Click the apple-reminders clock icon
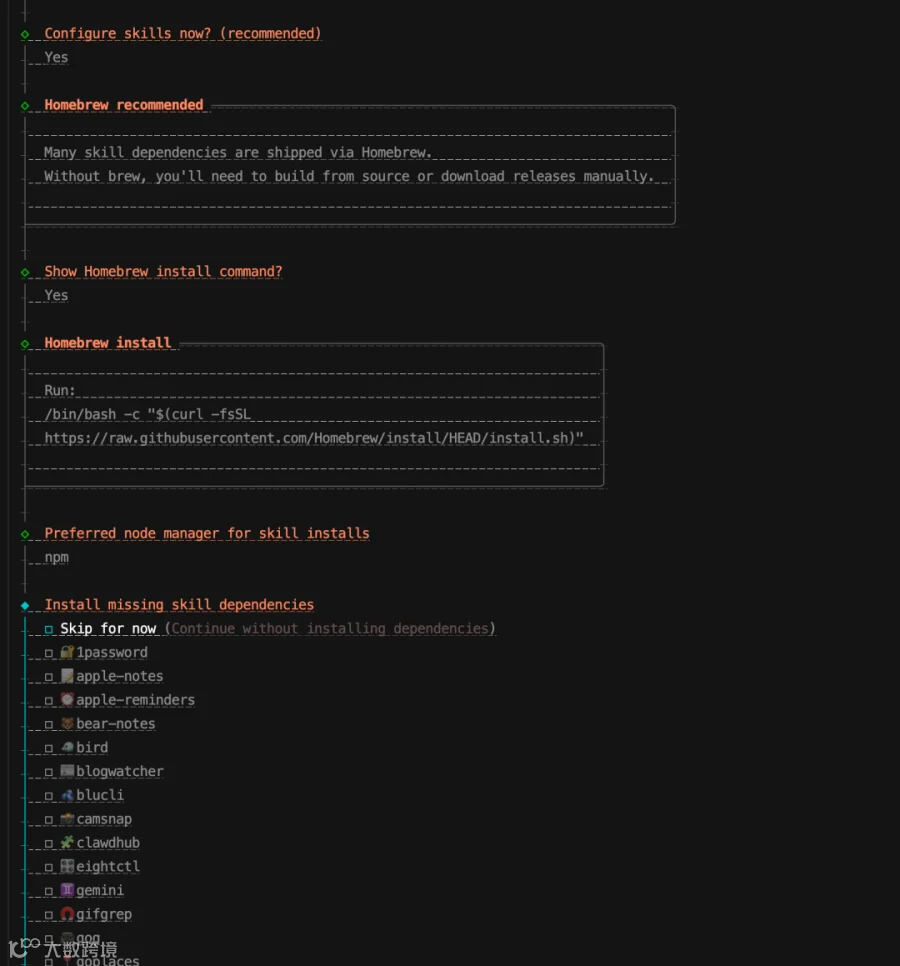The image size is (900, 966). pyautogui.click(x=67, y=699)
